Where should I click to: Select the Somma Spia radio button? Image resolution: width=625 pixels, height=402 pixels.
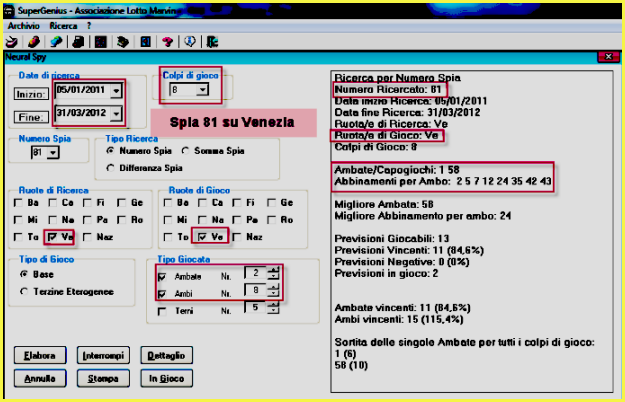click(185, 151)
